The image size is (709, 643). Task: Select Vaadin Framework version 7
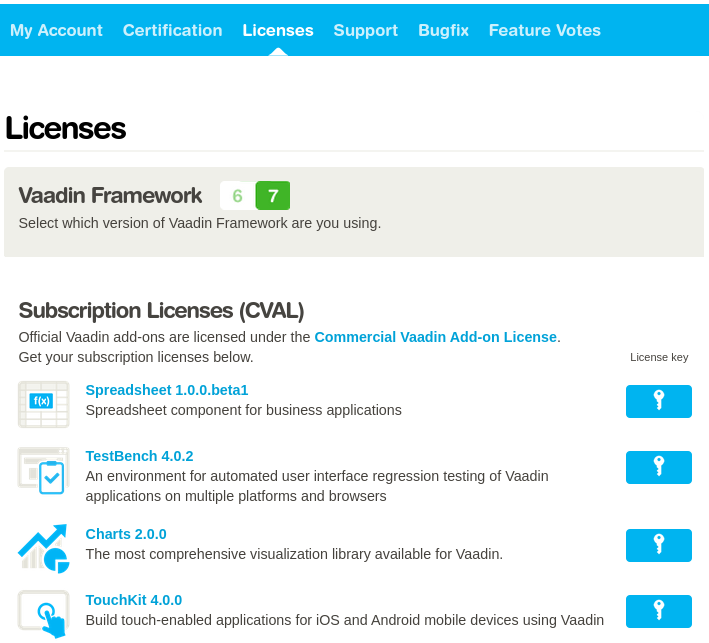[273, 195]
